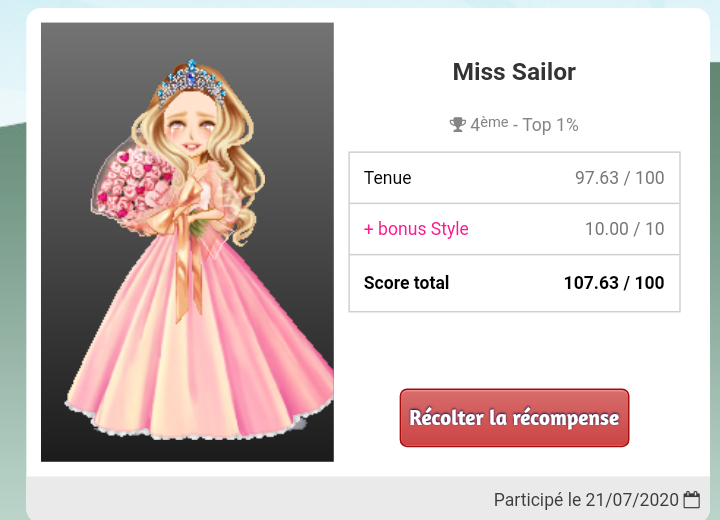Viewport: 720px width, 520px height.
Task: Click the pink rose bouquet on avatar
Action: tap(134, 184)
